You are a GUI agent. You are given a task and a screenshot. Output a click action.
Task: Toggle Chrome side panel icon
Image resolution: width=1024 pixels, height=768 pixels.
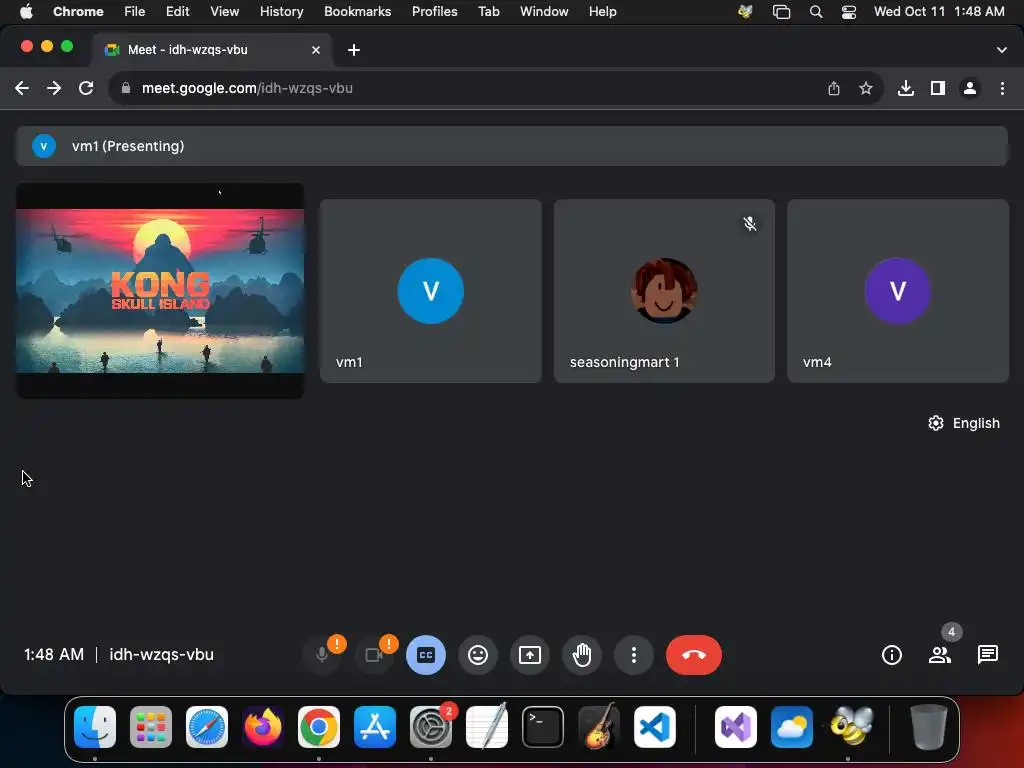pos(938,88)
